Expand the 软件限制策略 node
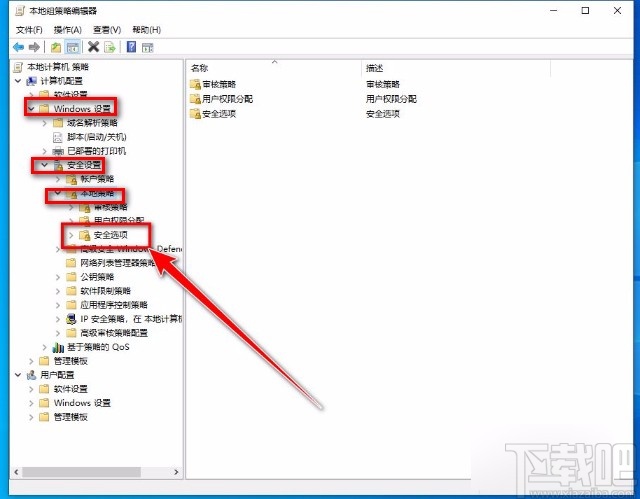 (58, 291)
